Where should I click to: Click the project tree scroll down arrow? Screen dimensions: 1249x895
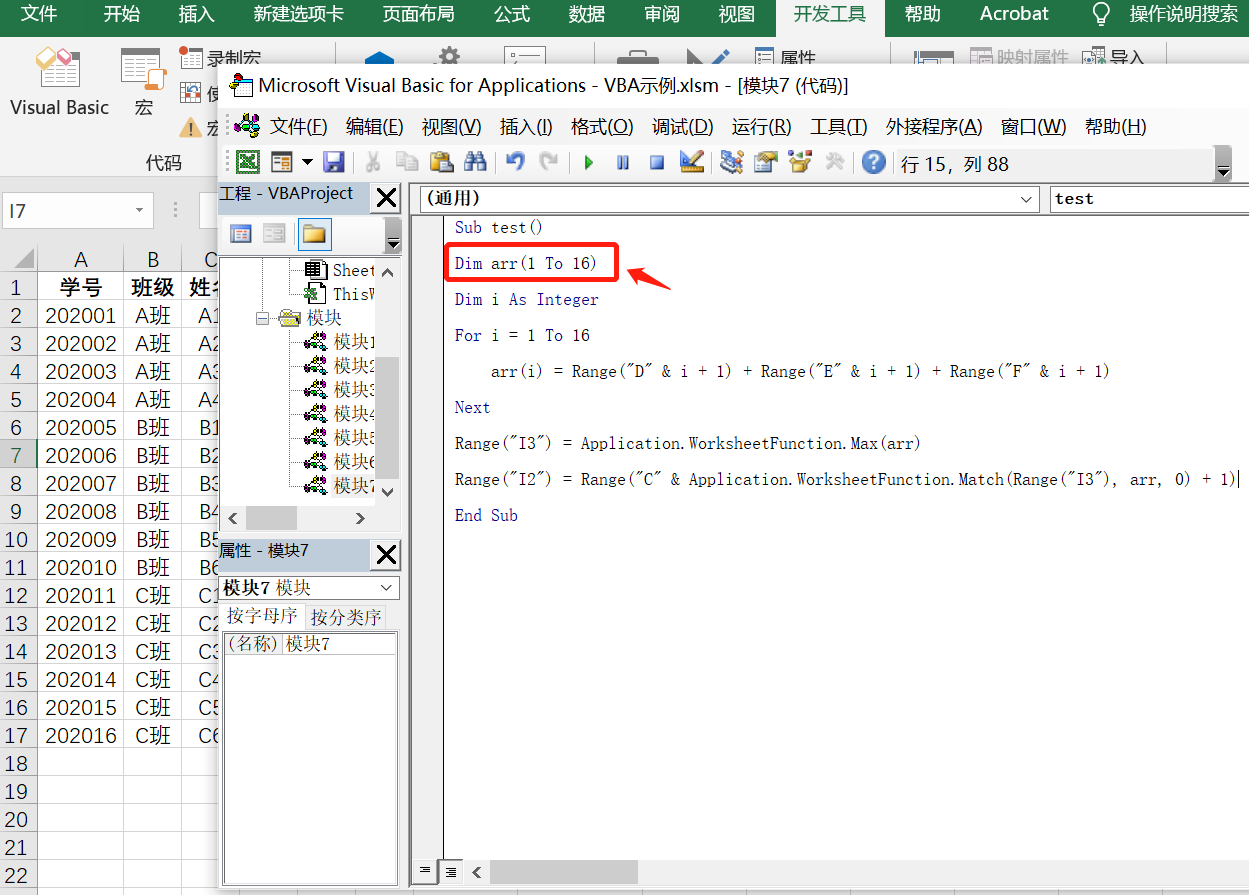coord(388,491)
